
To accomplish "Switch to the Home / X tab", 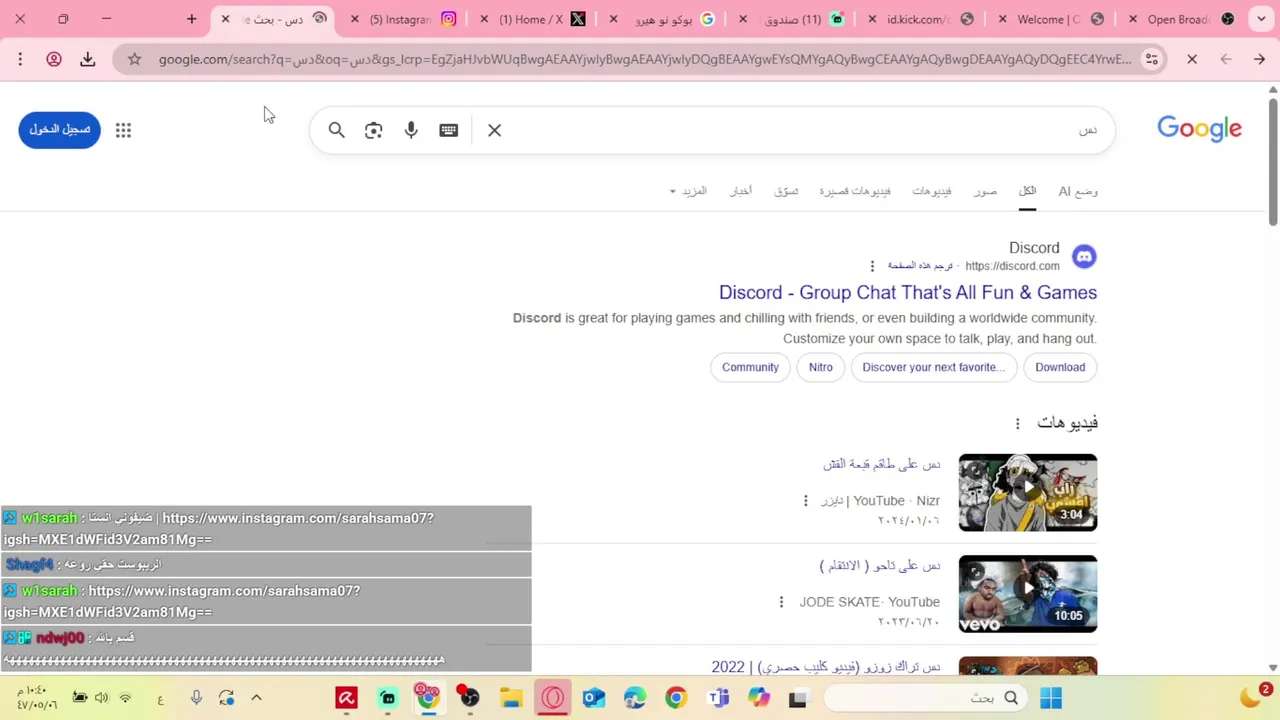I will [532, 19].
